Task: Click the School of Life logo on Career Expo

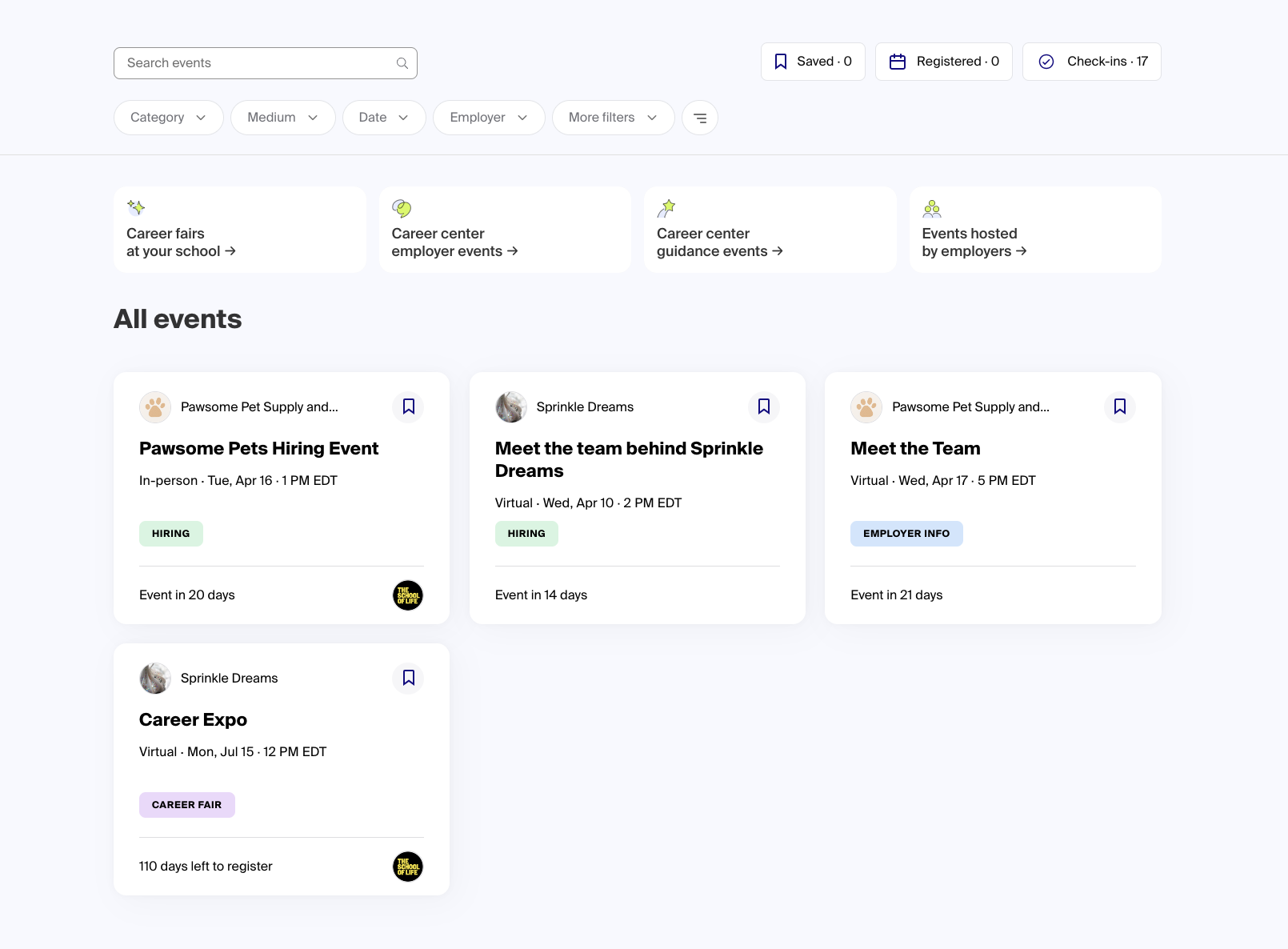Action: coord(408,867)
